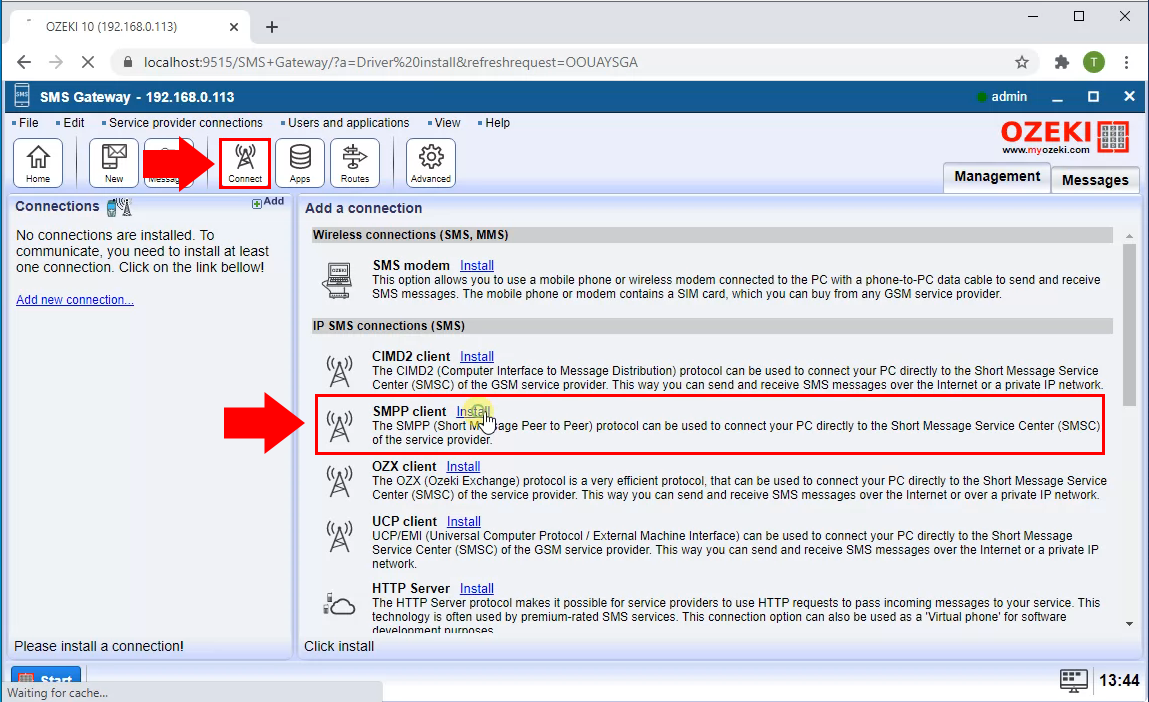Install the SMS modem connection
This screenshot has height=702, width=1149.
pos(476,265)
